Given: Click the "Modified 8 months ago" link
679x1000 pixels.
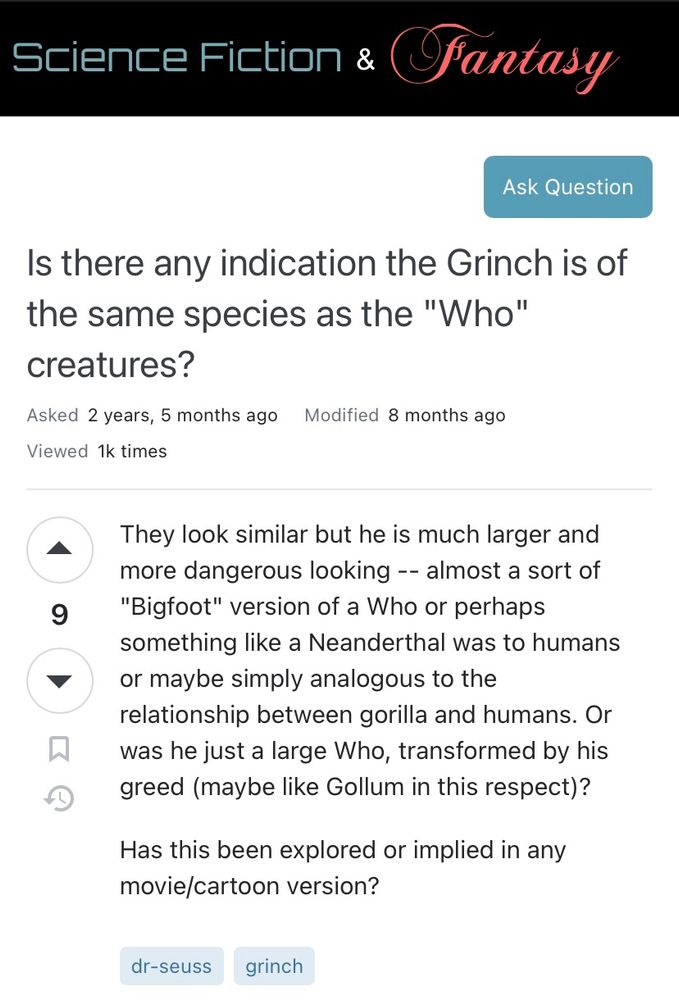Looking at the screenshot, I should coord(405,415).
